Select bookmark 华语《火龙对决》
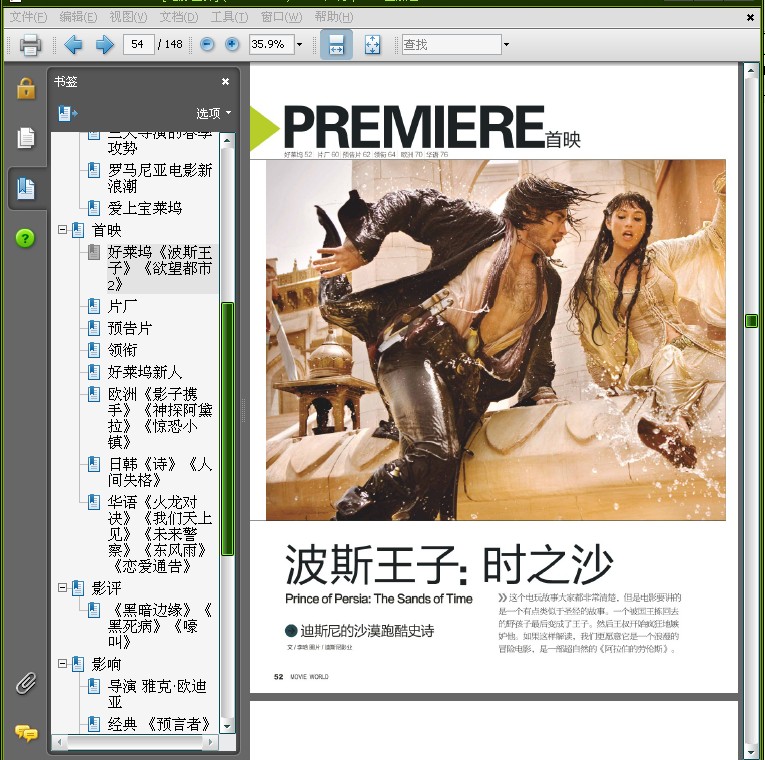Image resolution: width=765 pixels, height=760 pixels. 160,534
